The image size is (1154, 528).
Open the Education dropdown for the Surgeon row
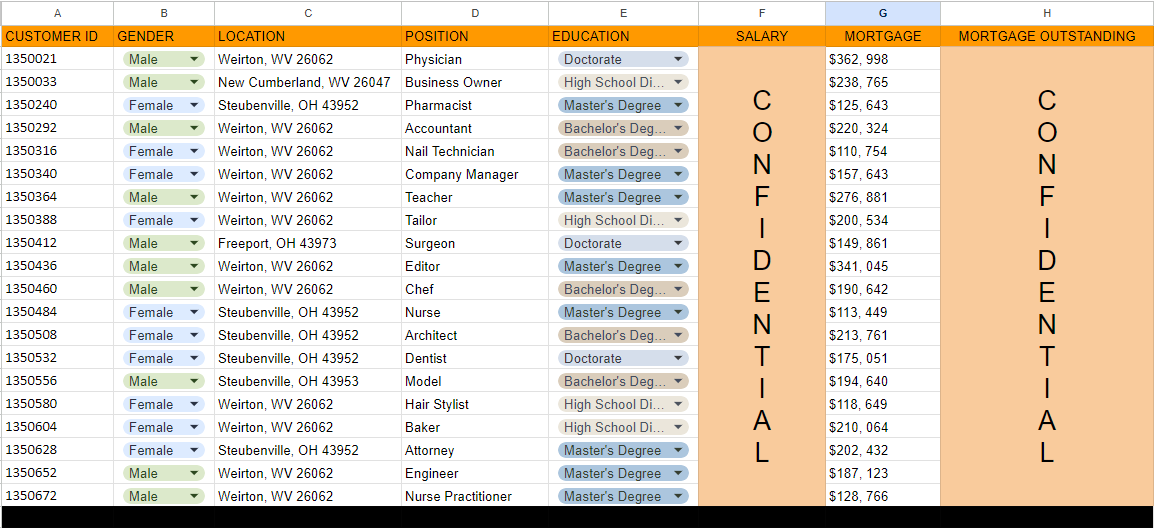point(678,243)
